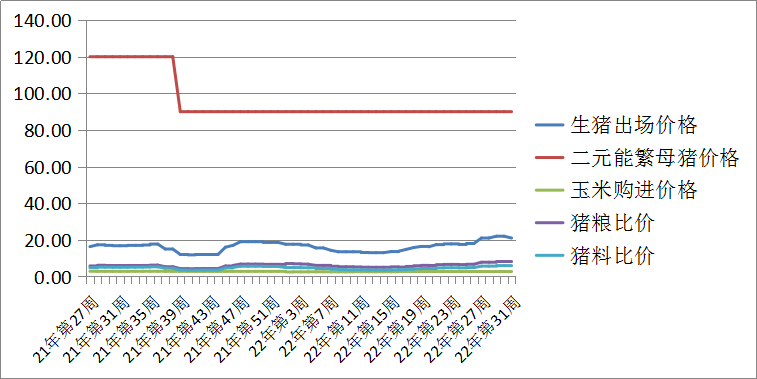This screenshot has width=757, height=379.
Task: Click the 80.00 y-axis label
Action: [47, 131]
